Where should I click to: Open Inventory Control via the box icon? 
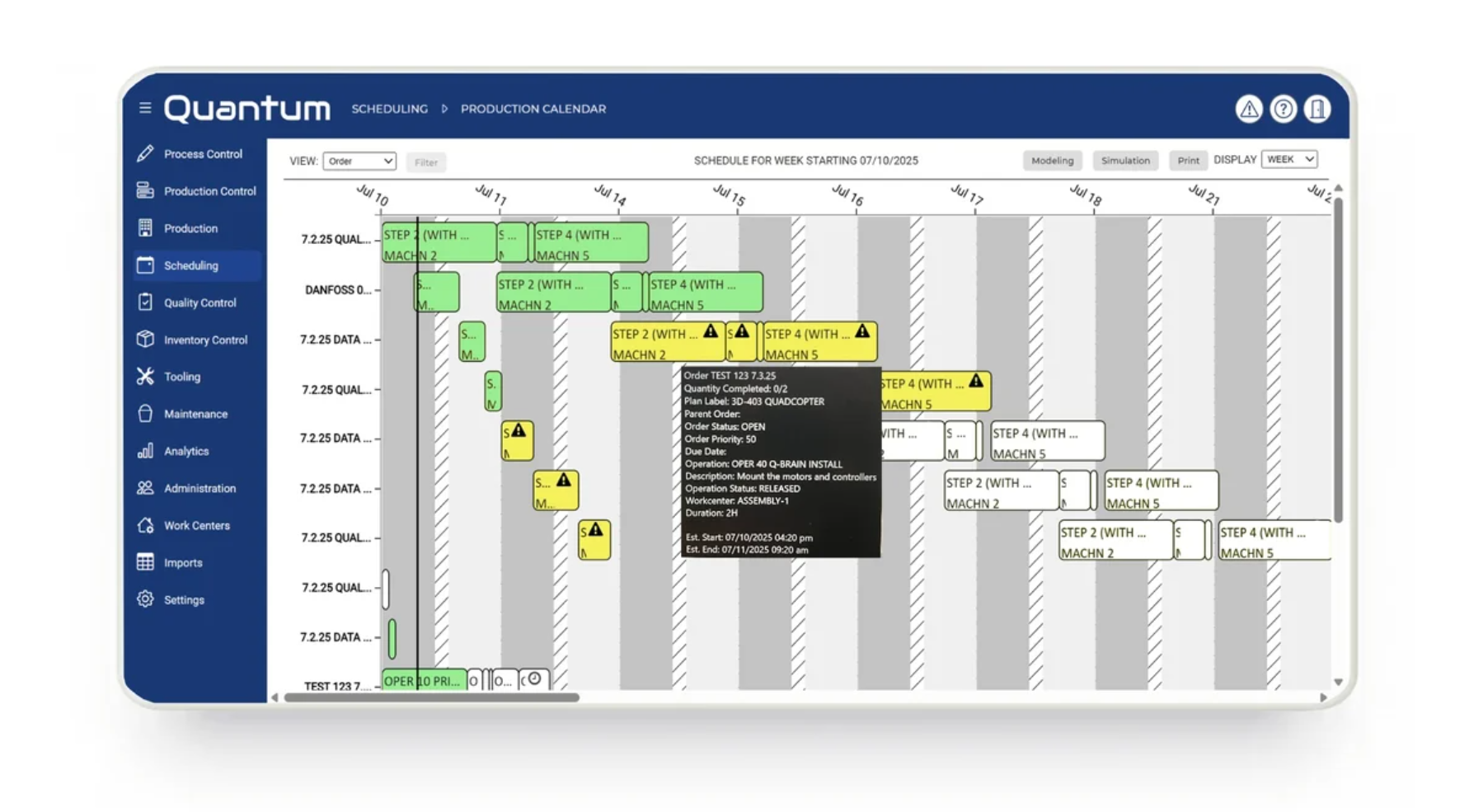pyautogui.click(x=145, y=340)
